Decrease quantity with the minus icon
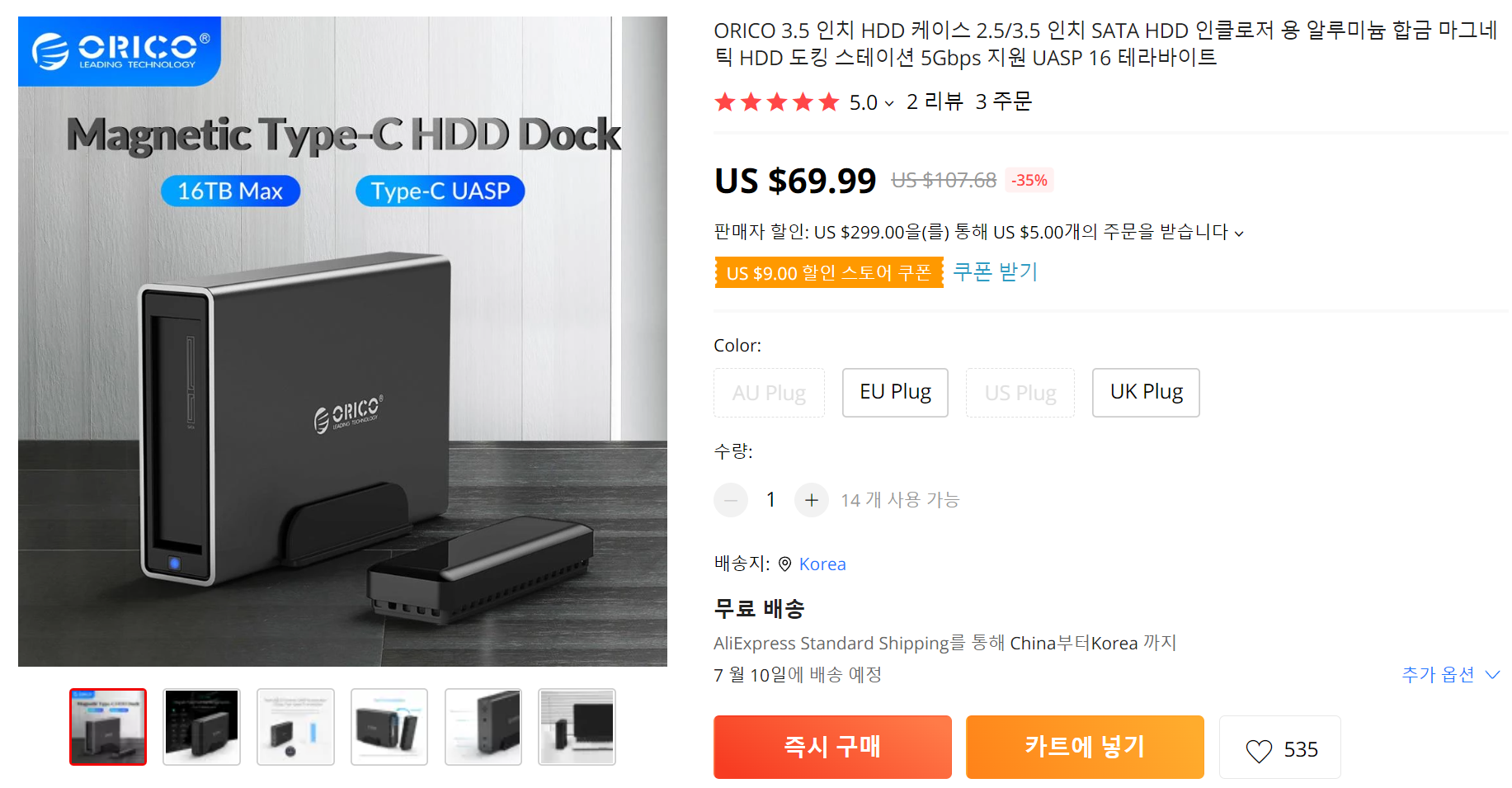 pos(731,500)
